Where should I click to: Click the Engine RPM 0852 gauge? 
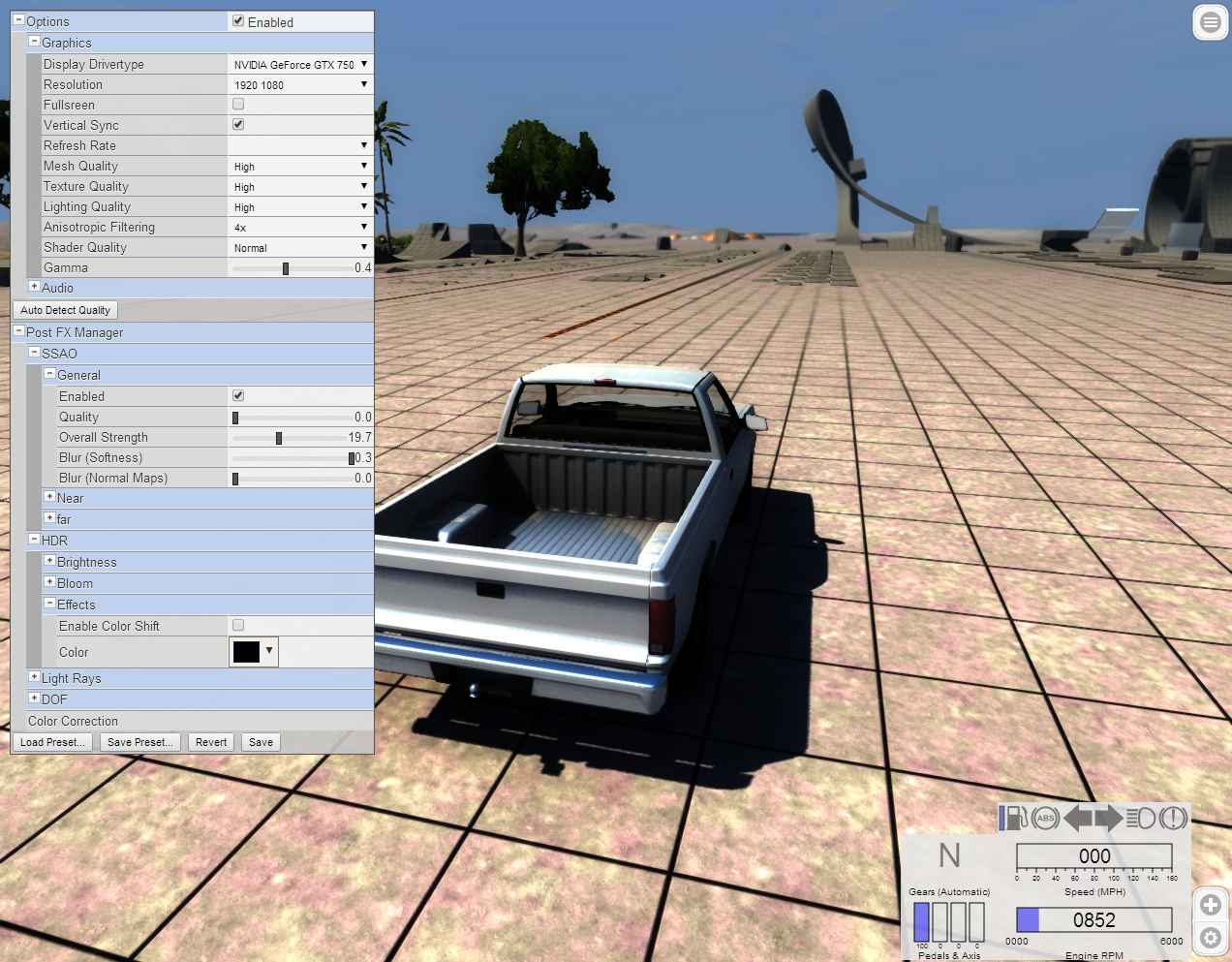1094,920
